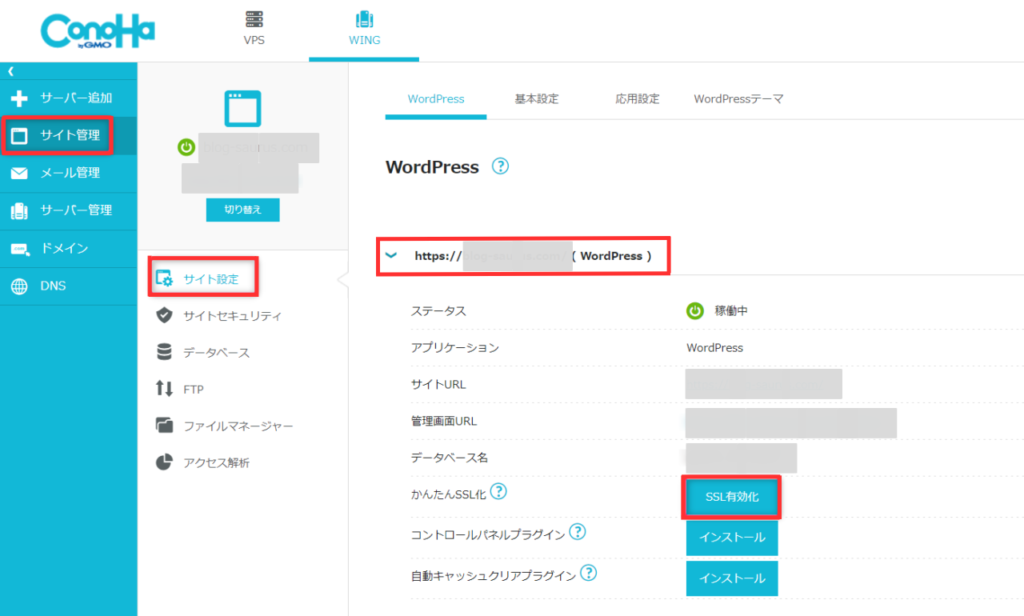Click the アプリケーション row label
The image size is (1024, 616).
pos(455,348)
